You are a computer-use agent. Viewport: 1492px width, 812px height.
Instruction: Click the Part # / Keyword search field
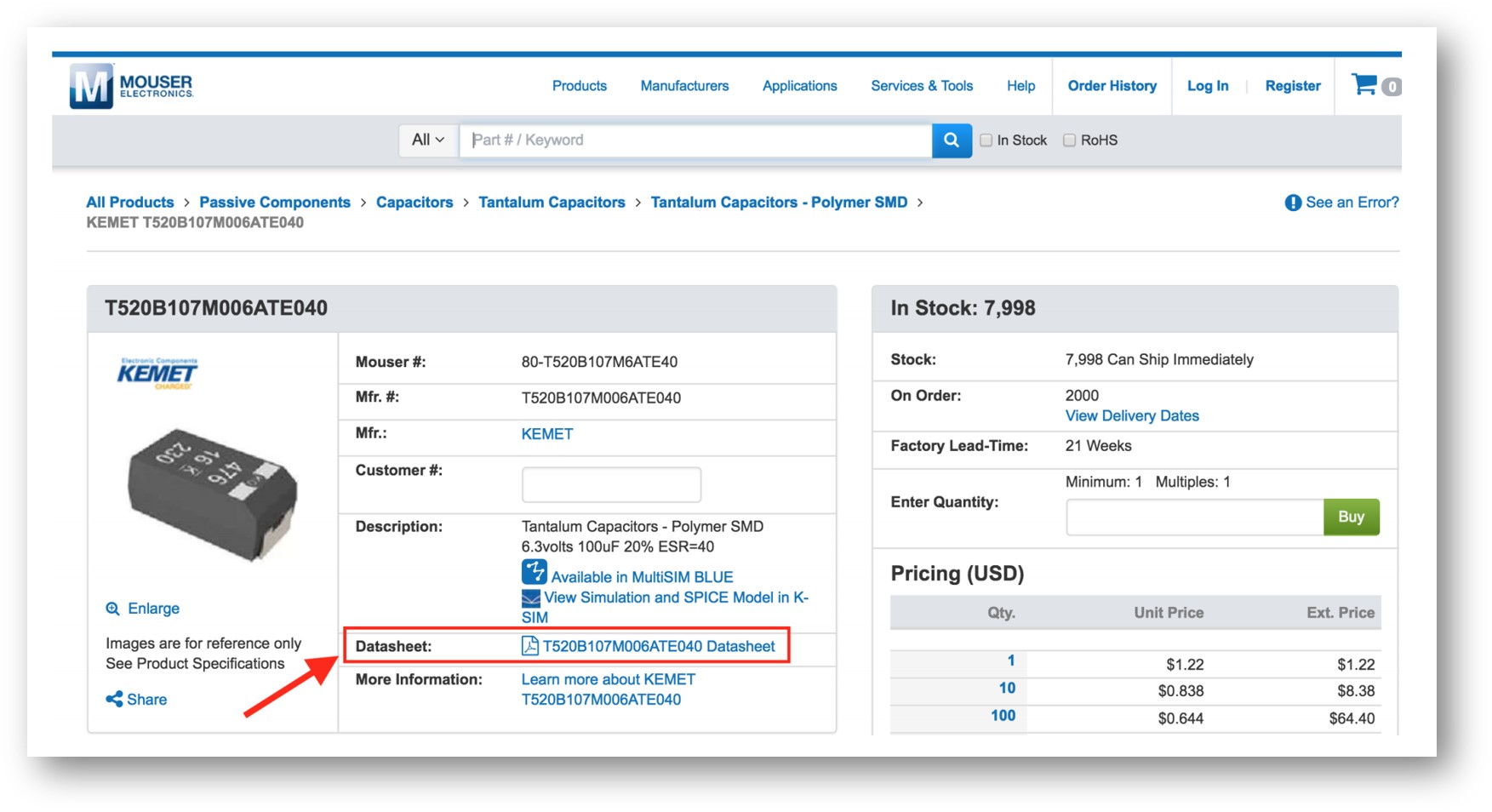[695, 140]
